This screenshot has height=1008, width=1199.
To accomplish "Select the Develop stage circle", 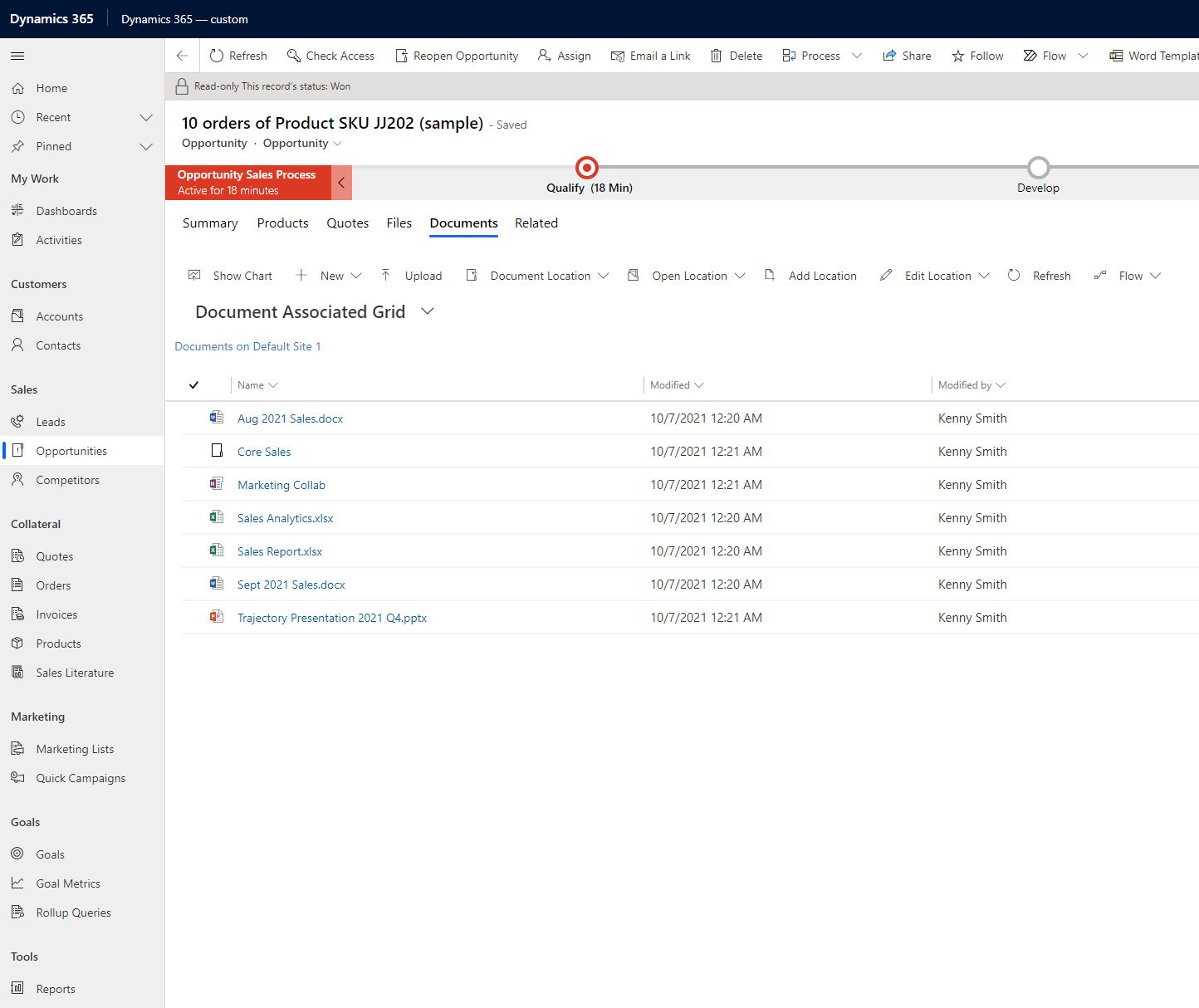I will coord(1038,168).
